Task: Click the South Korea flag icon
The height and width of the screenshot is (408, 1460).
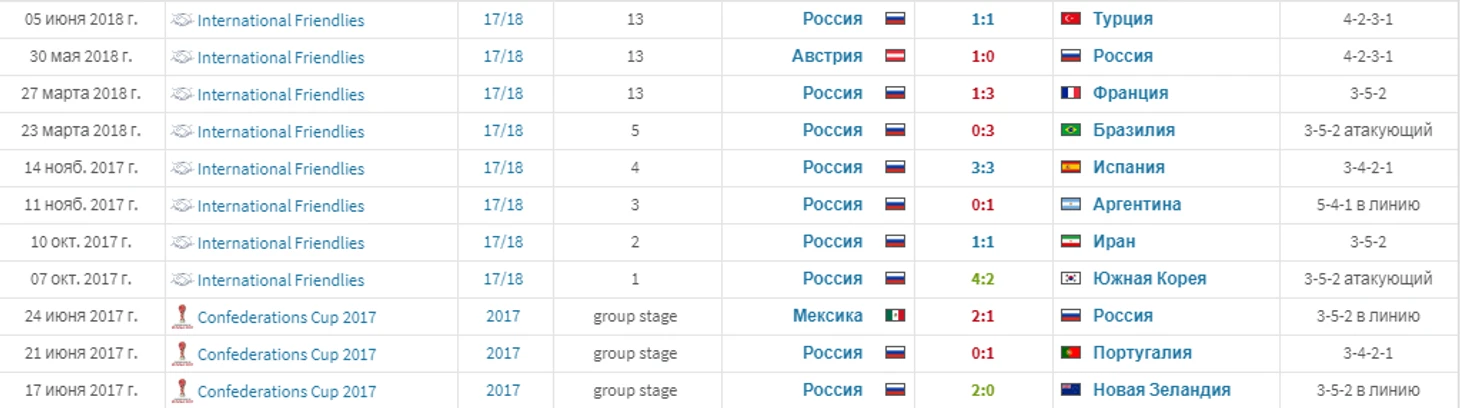Action: (1071, 278)
